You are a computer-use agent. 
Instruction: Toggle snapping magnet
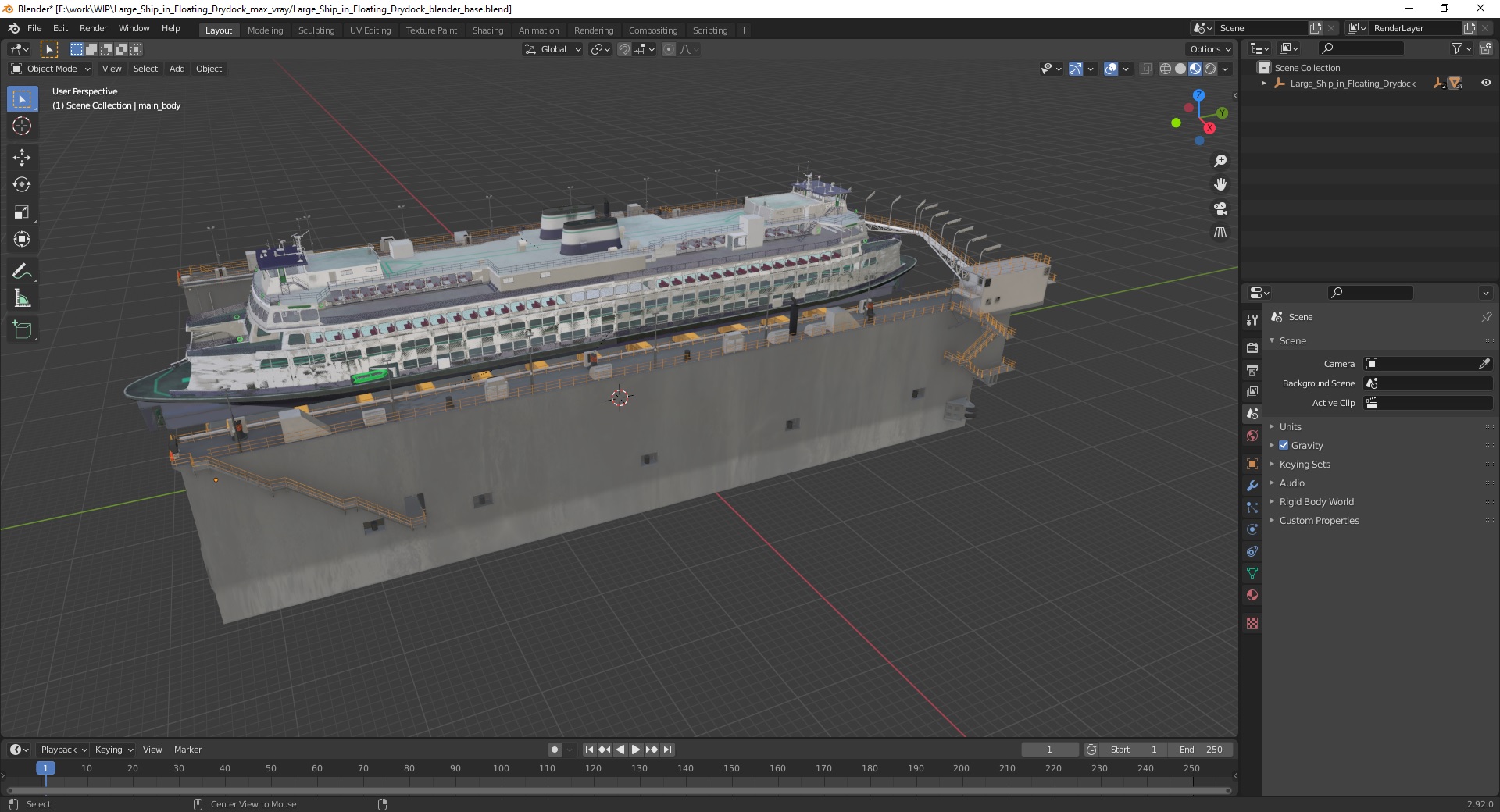pyautogui.click(x=623, y=49)
